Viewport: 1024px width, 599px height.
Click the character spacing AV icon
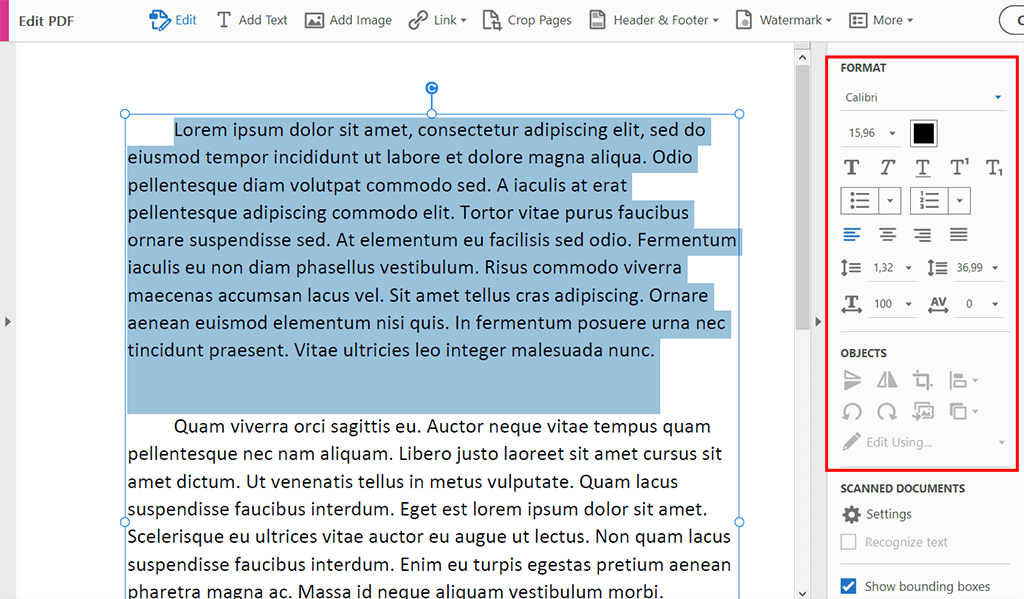click(x=938, y=304)
